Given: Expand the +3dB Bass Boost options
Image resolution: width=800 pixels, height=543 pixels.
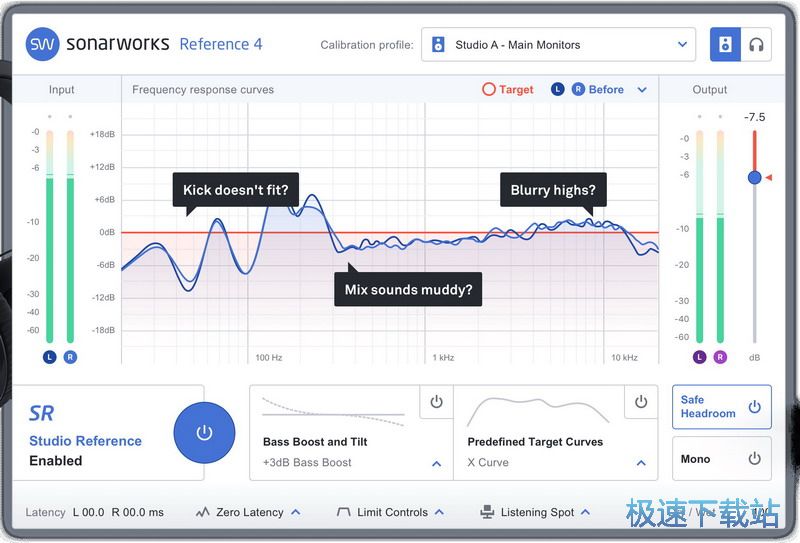Looking at the screenshot, I should pos(436,463).
